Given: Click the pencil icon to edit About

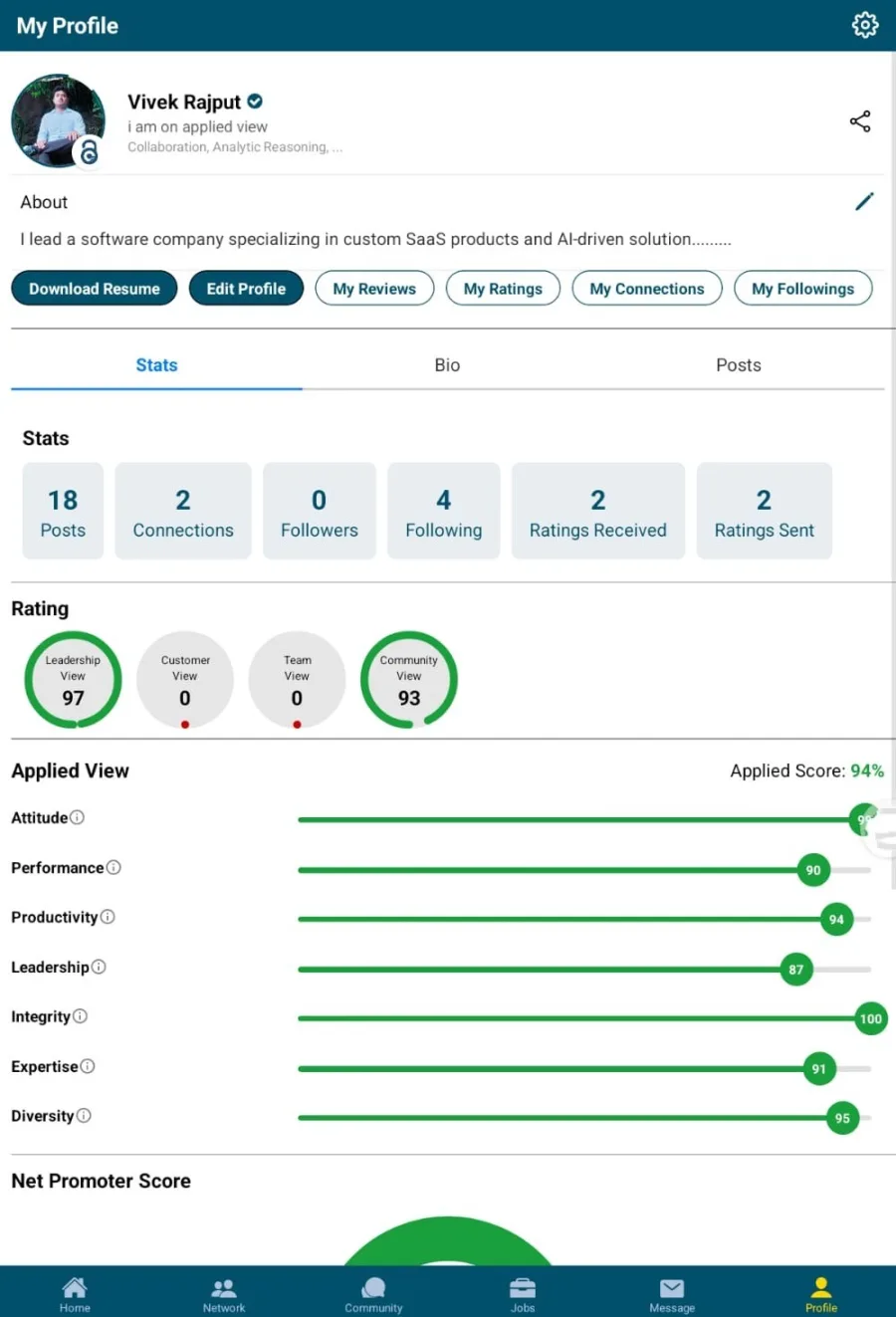Looking at the screenshot, I should coord(865,202).
